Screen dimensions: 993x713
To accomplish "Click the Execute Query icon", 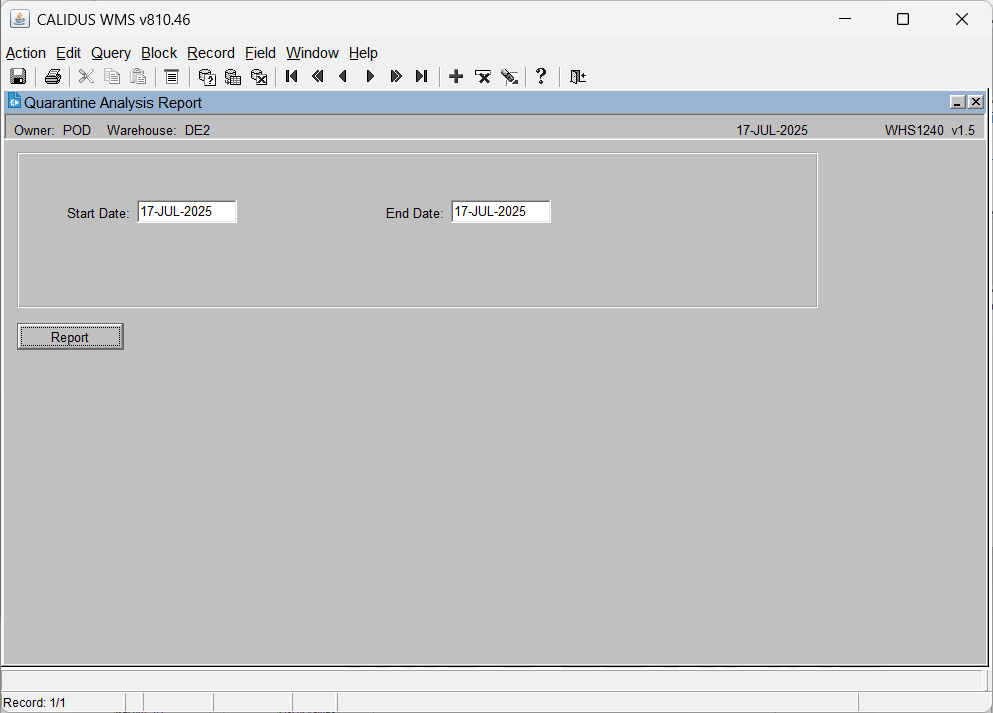I will (x=233, y=77).
